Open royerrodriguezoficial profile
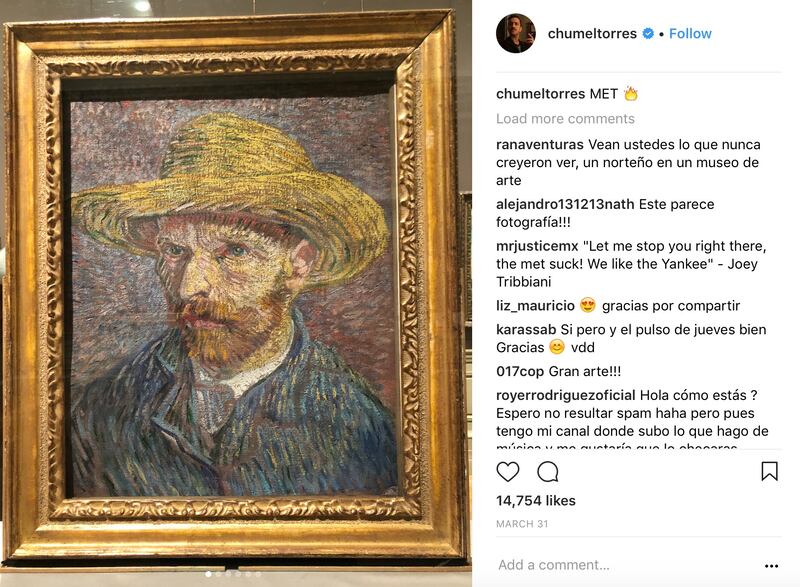This screenshot has height=587, width=800. pos(565,395)
